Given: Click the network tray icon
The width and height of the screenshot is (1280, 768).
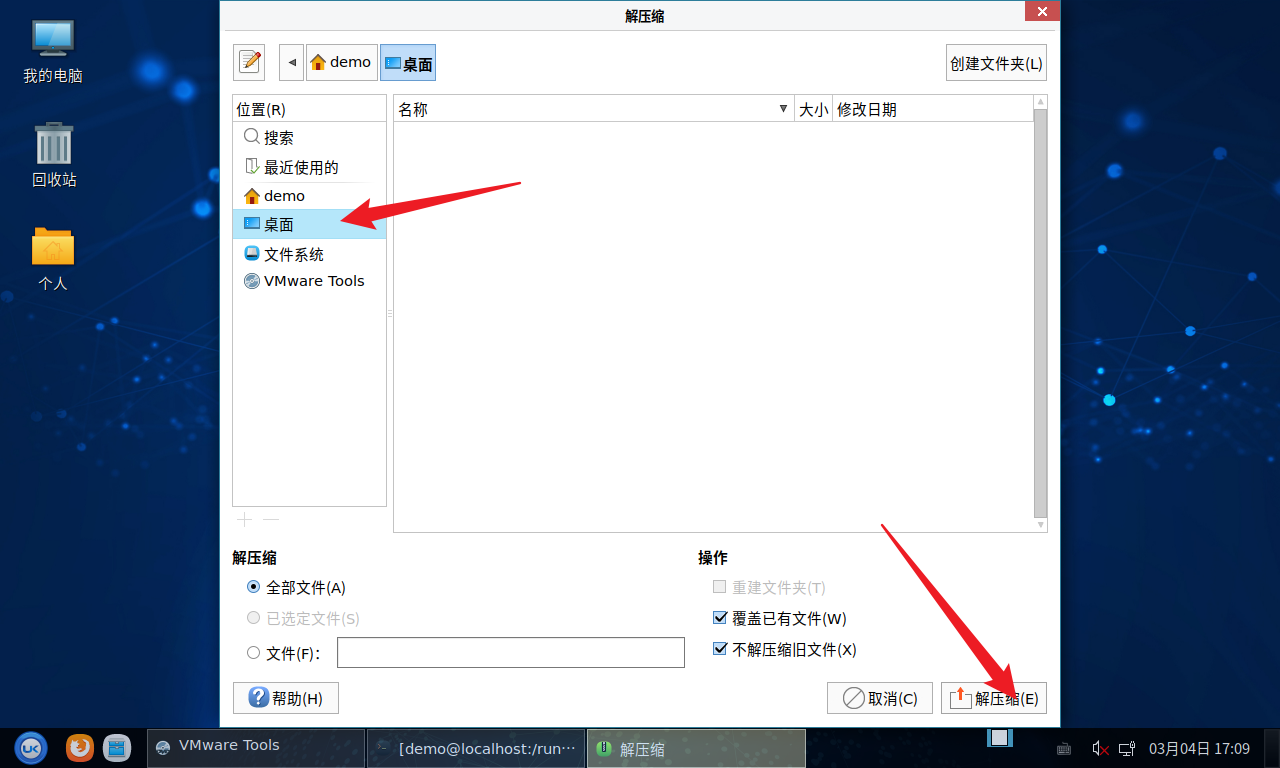Looking at the screenshot, I should (x=1127, y=748).
